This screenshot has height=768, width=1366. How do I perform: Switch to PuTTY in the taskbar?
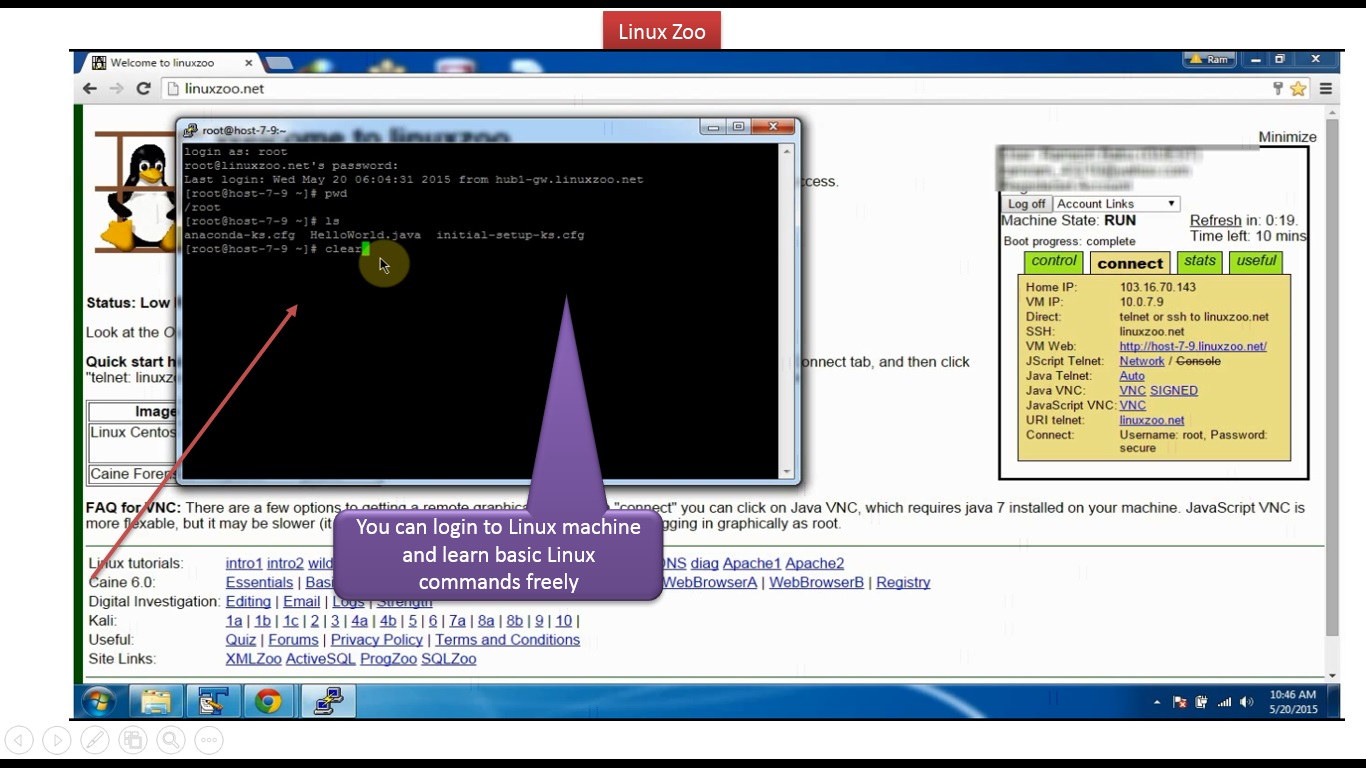(x=329, y=701)
